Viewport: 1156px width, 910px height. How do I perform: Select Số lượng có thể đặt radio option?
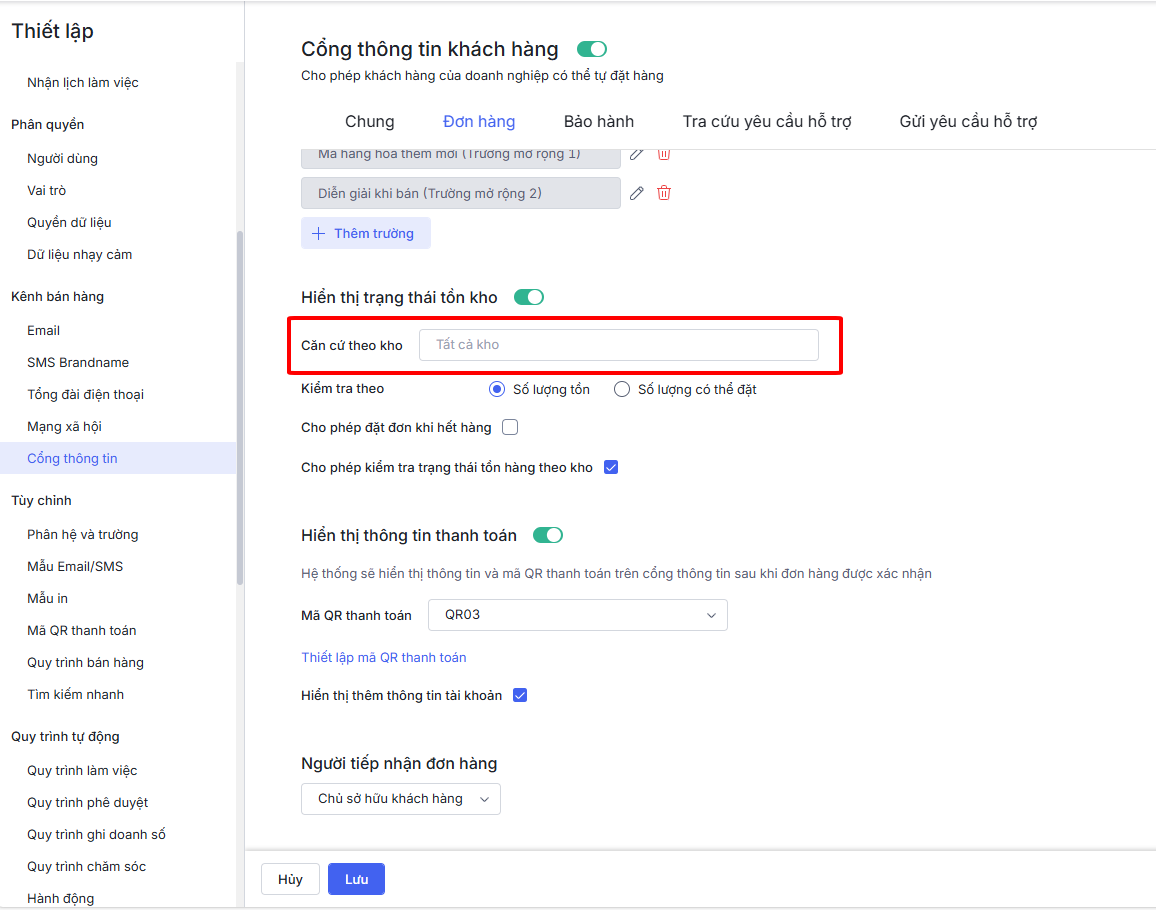(x=622, y=389)
